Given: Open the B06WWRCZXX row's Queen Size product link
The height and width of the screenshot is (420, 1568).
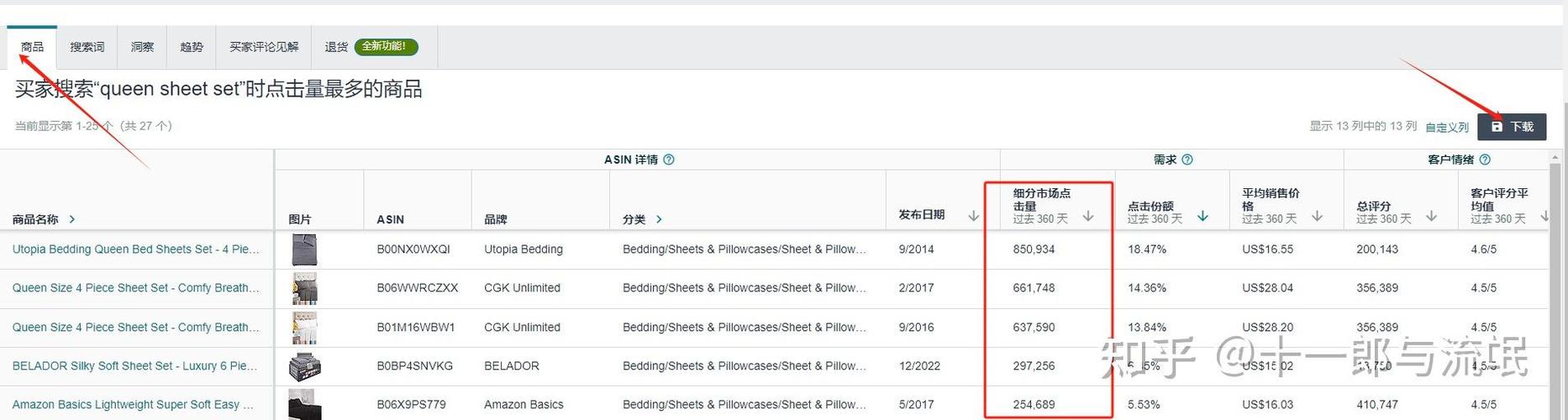Looking at the screenshot, I should click(136, 288).
